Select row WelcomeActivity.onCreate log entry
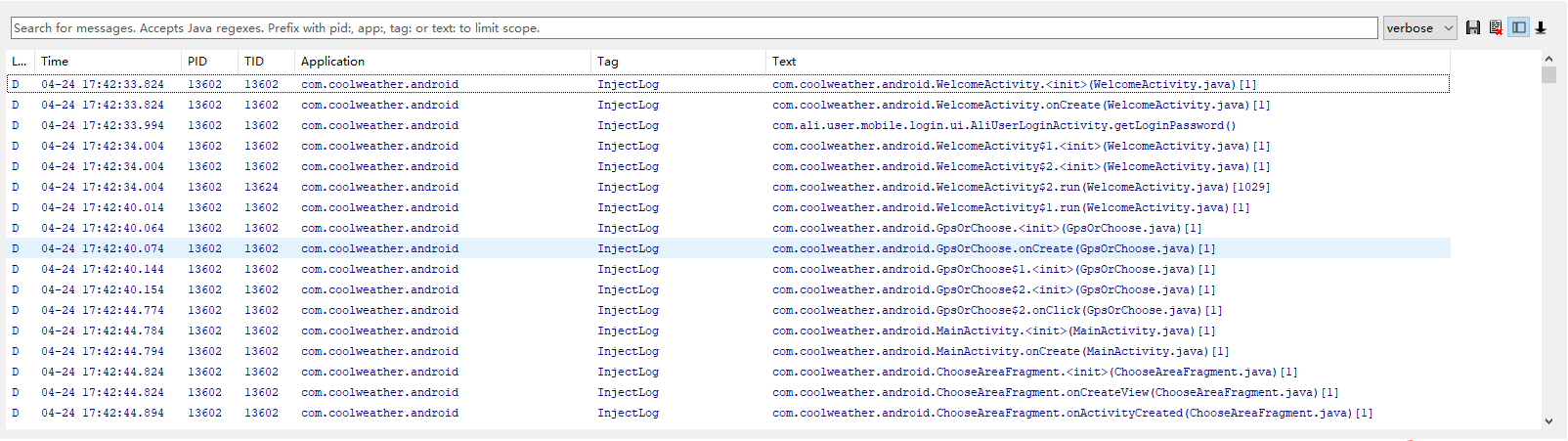This screenshot has width=1568, height=441. click(728, 105)
